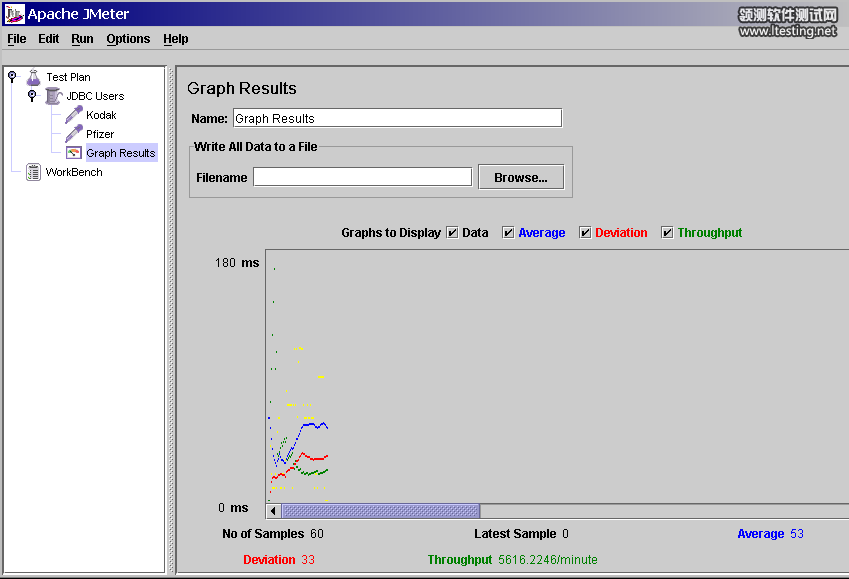849x579 pixels.
Task: Click into the Filename text field
Action: (x=362, y=177)
